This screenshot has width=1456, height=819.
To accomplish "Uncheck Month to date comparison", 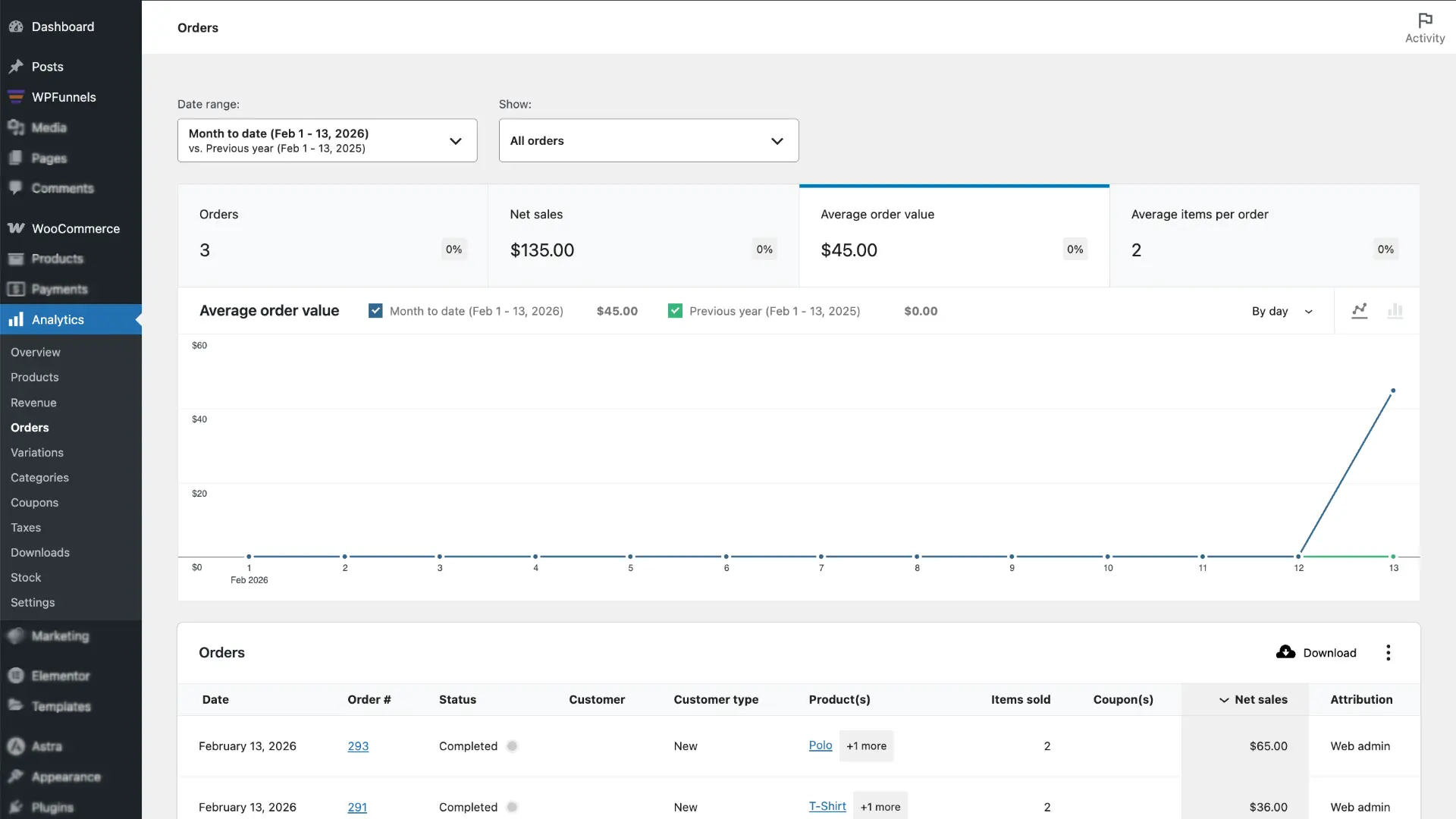I will [376, 310].
